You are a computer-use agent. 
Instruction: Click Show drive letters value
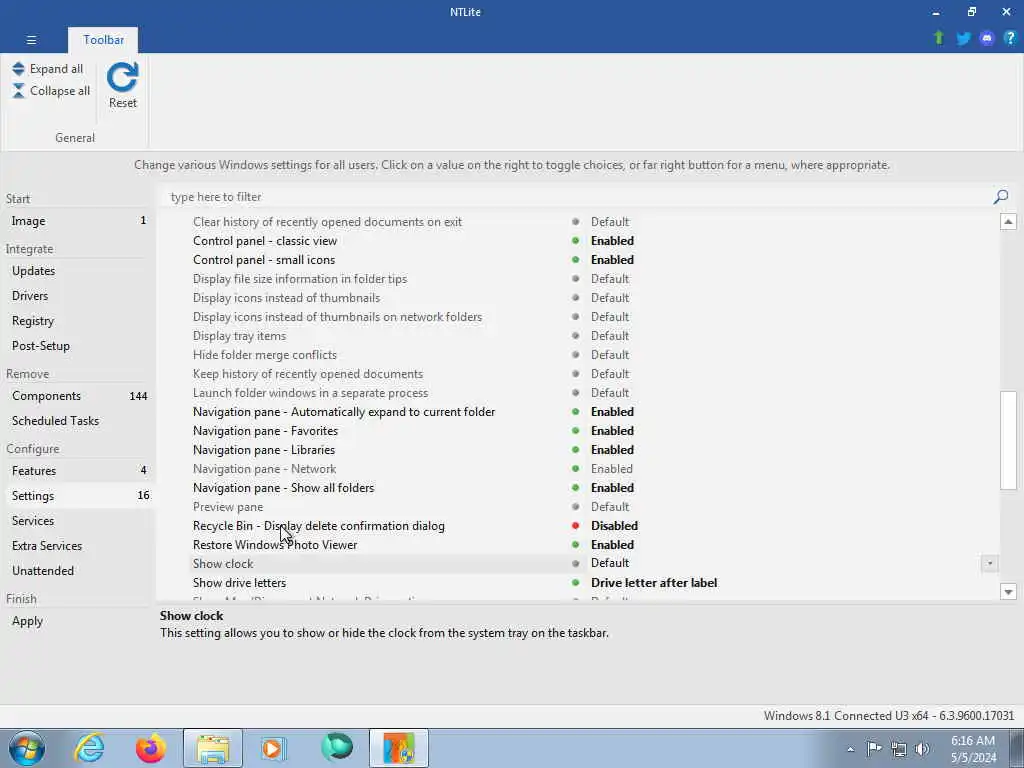654,583
